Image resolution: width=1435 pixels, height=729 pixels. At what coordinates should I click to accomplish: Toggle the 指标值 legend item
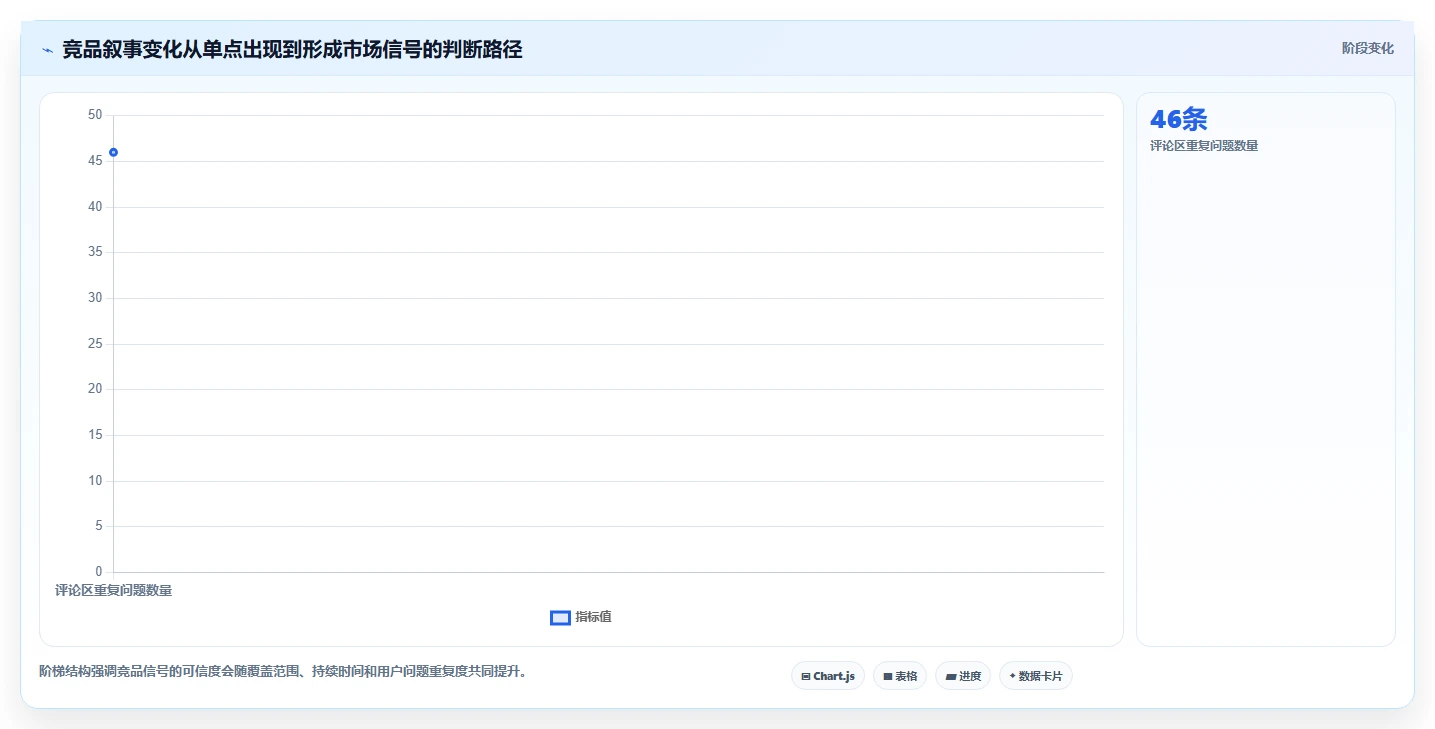(581, 617)
